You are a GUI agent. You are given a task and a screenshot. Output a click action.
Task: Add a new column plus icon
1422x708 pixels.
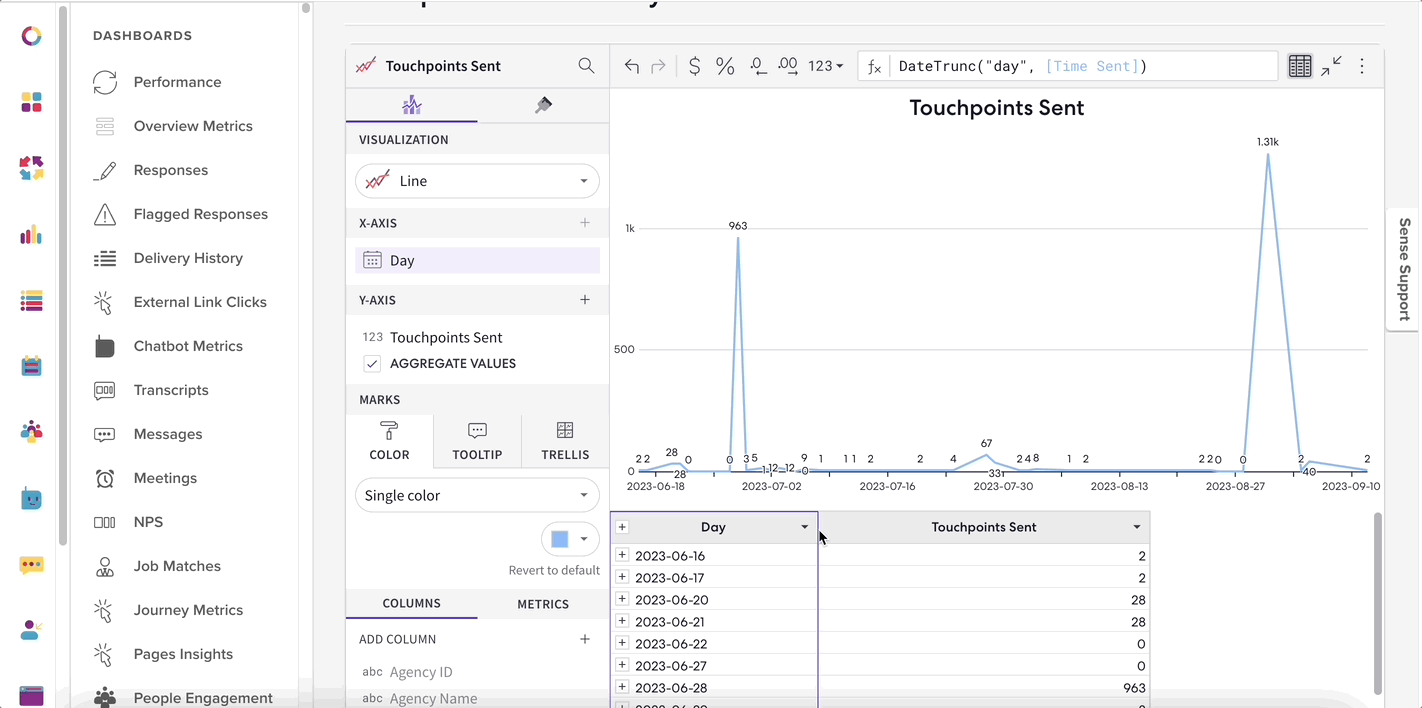585,639
